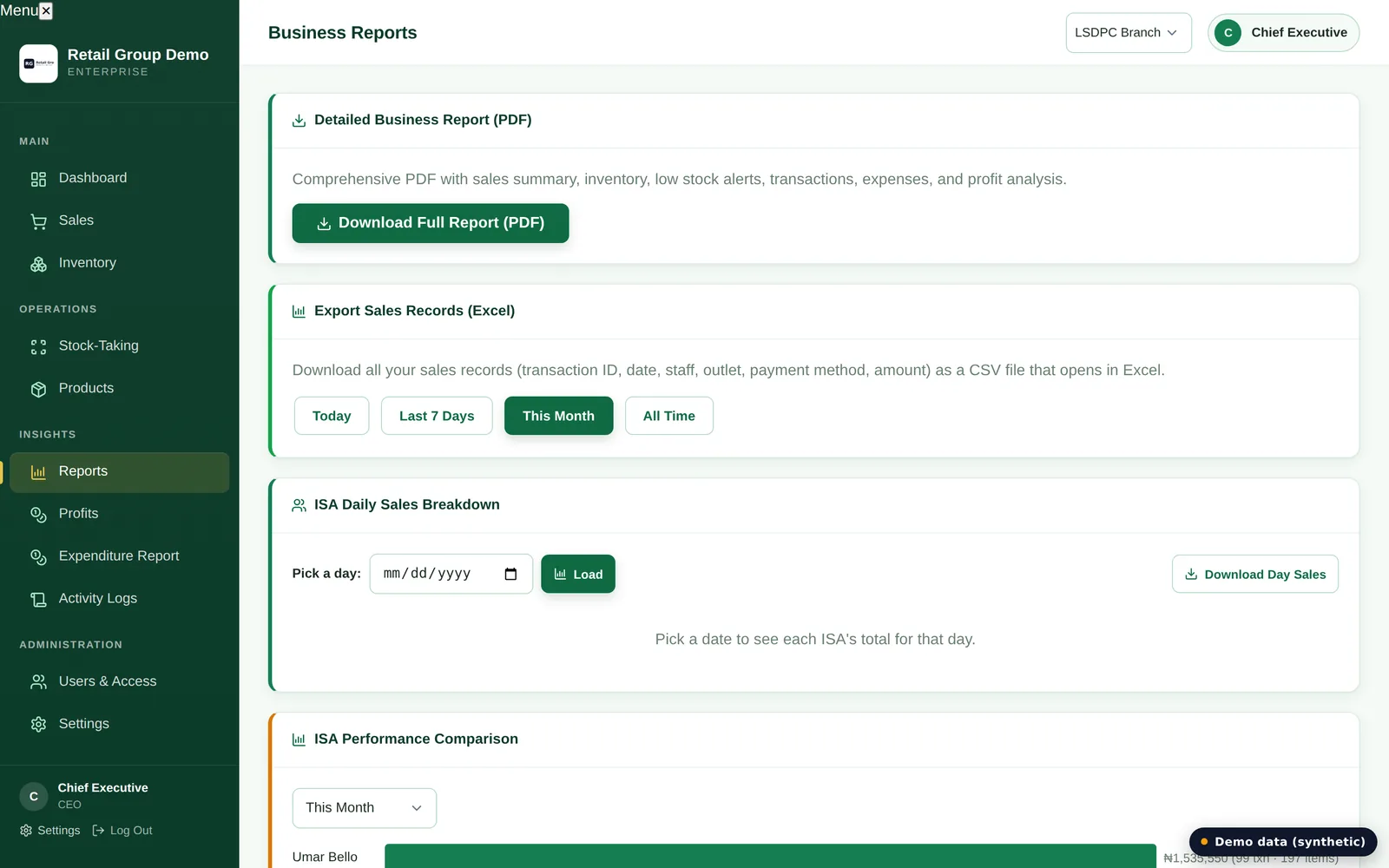Navigate to Stock-Taking
Image resolution: width=1389 pixels, height=868 pixels.
tap(120, 345)
